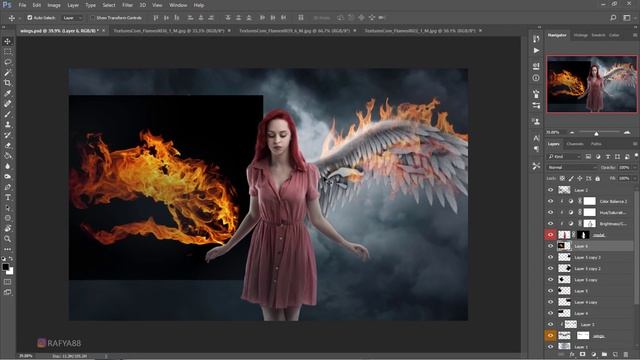Open the Character panel icon
Viewport: 640px width, 360px height.
click(536, 139)
